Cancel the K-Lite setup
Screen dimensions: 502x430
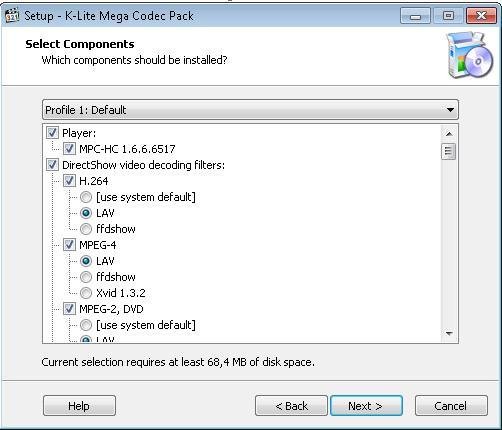point(451,406)
